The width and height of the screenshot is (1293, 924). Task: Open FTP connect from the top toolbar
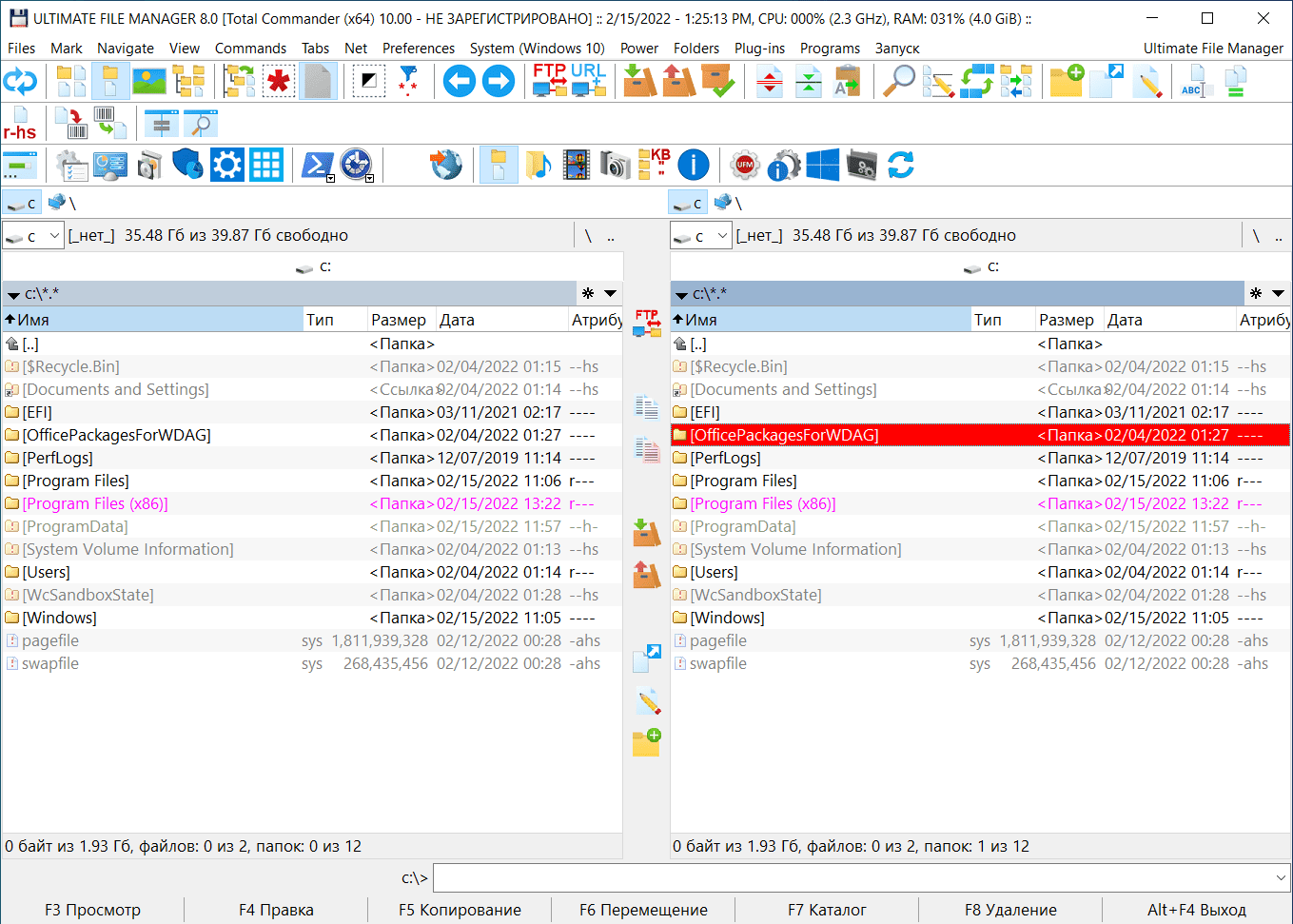tap(550, 81)
